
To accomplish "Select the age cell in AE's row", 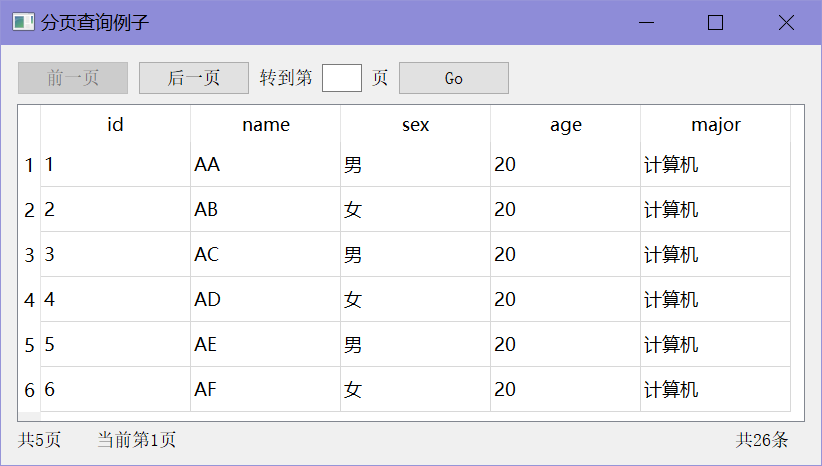I will coord(566,344).
